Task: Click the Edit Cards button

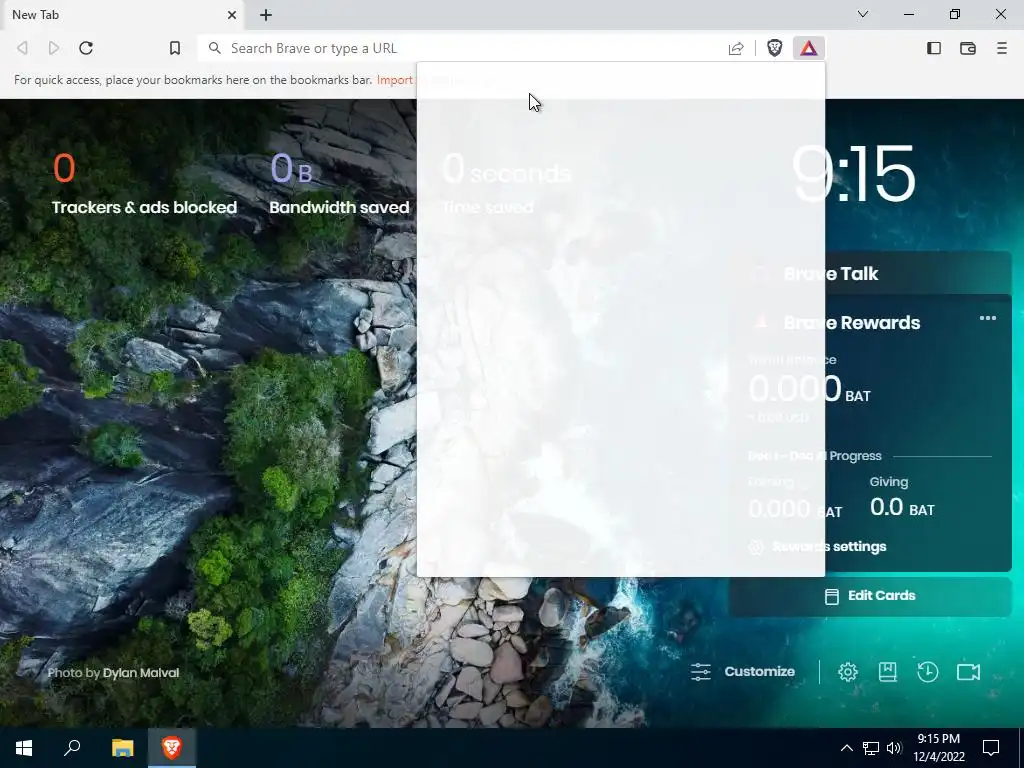Action: click(870, 596)
